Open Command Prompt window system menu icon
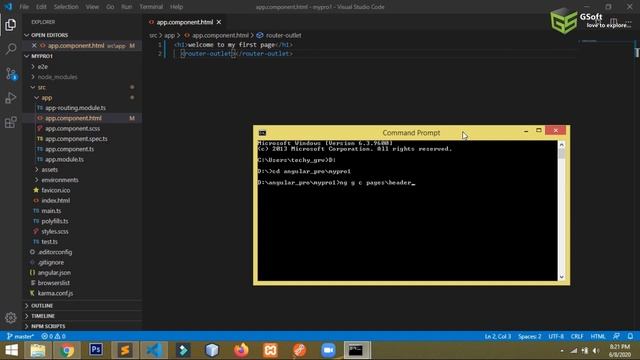The height and width of the screenshot is (360, 640). click(x=262, y=133)
